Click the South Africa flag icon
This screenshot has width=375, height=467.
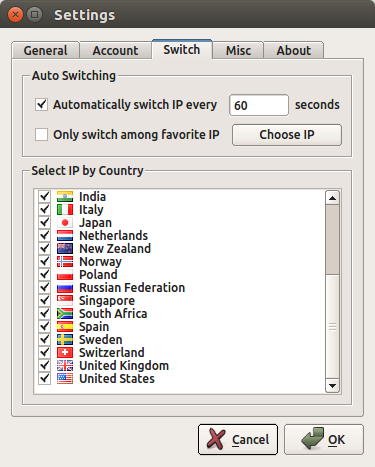[65, 314]
